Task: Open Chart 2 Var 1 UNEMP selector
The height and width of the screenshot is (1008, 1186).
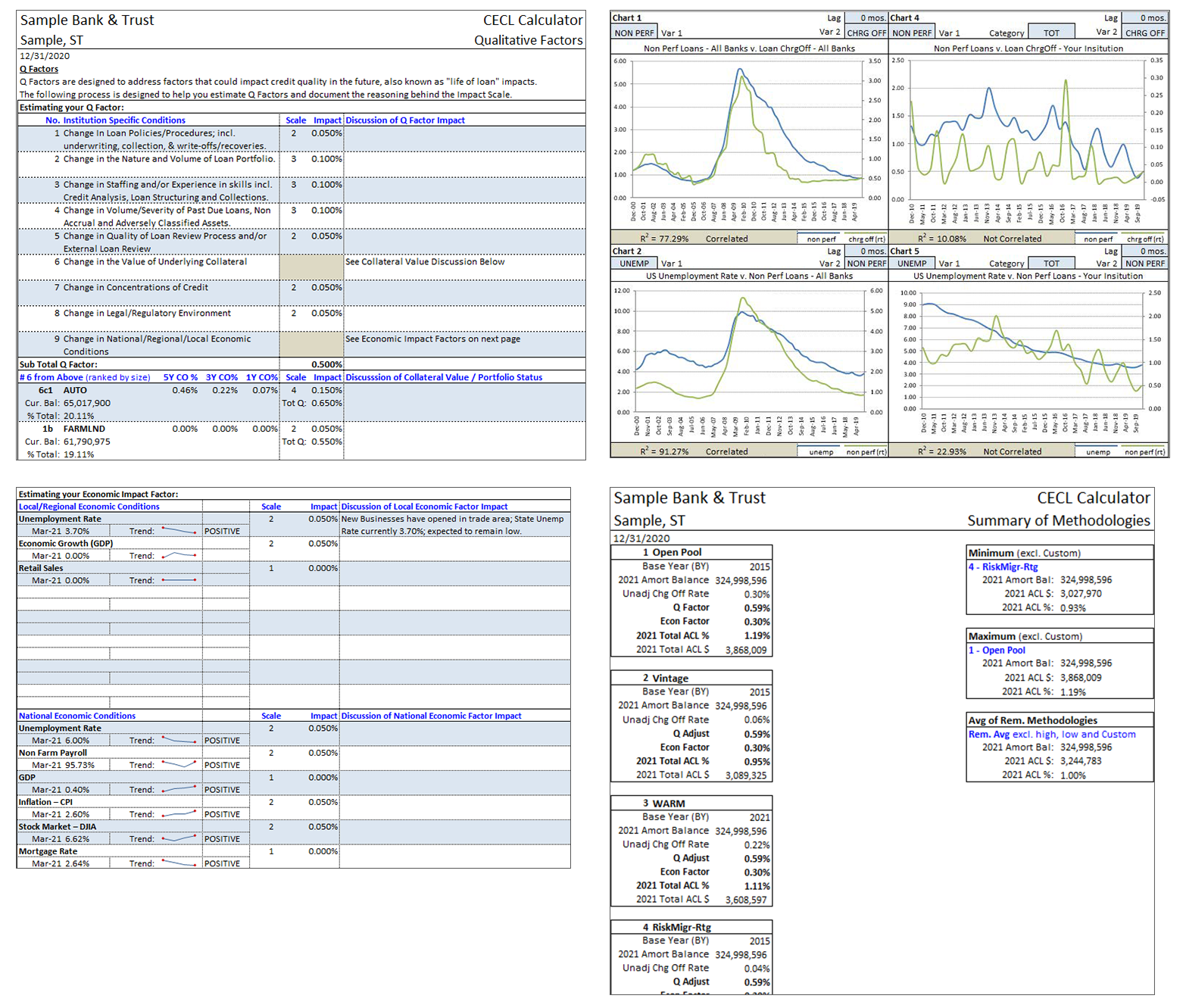Action: (x=634, y=264)
